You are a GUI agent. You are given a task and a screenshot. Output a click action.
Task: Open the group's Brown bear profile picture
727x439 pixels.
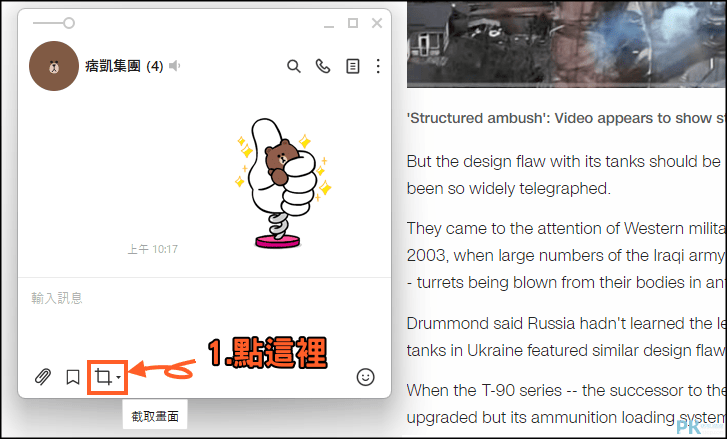coord(54,66)
